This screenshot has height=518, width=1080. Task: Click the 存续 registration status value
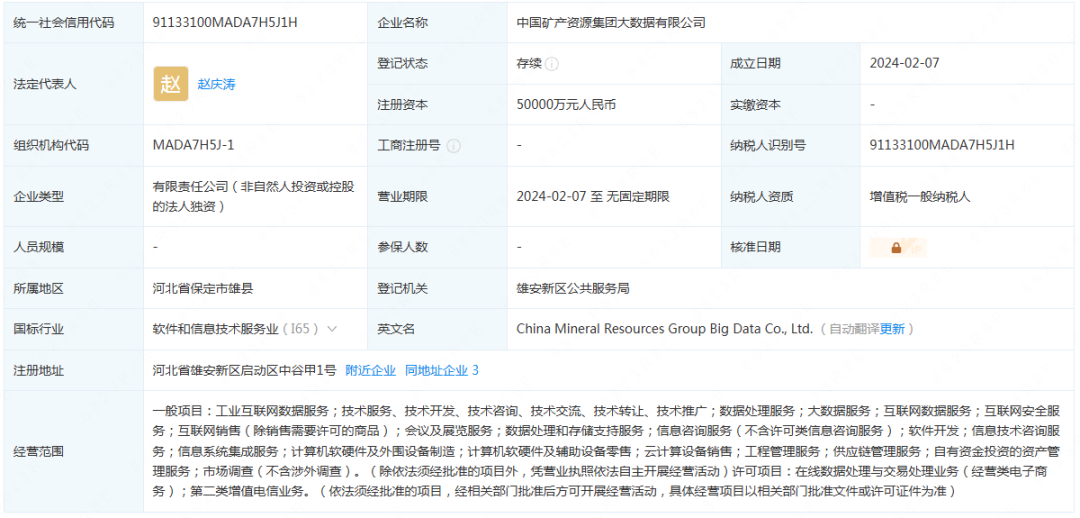coord(529,63)
